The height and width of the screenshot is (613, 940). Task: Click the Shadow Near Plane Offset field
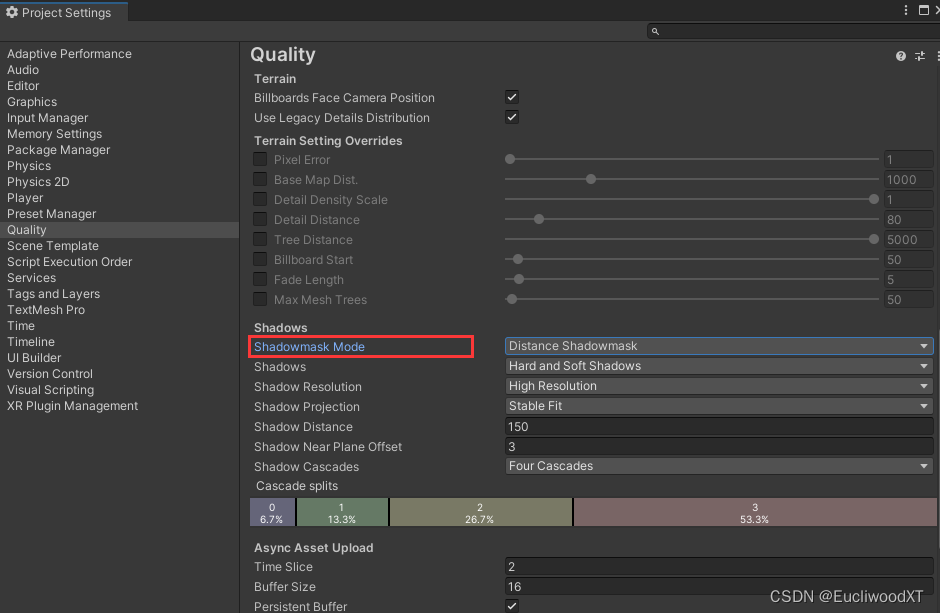coord(719,446)
